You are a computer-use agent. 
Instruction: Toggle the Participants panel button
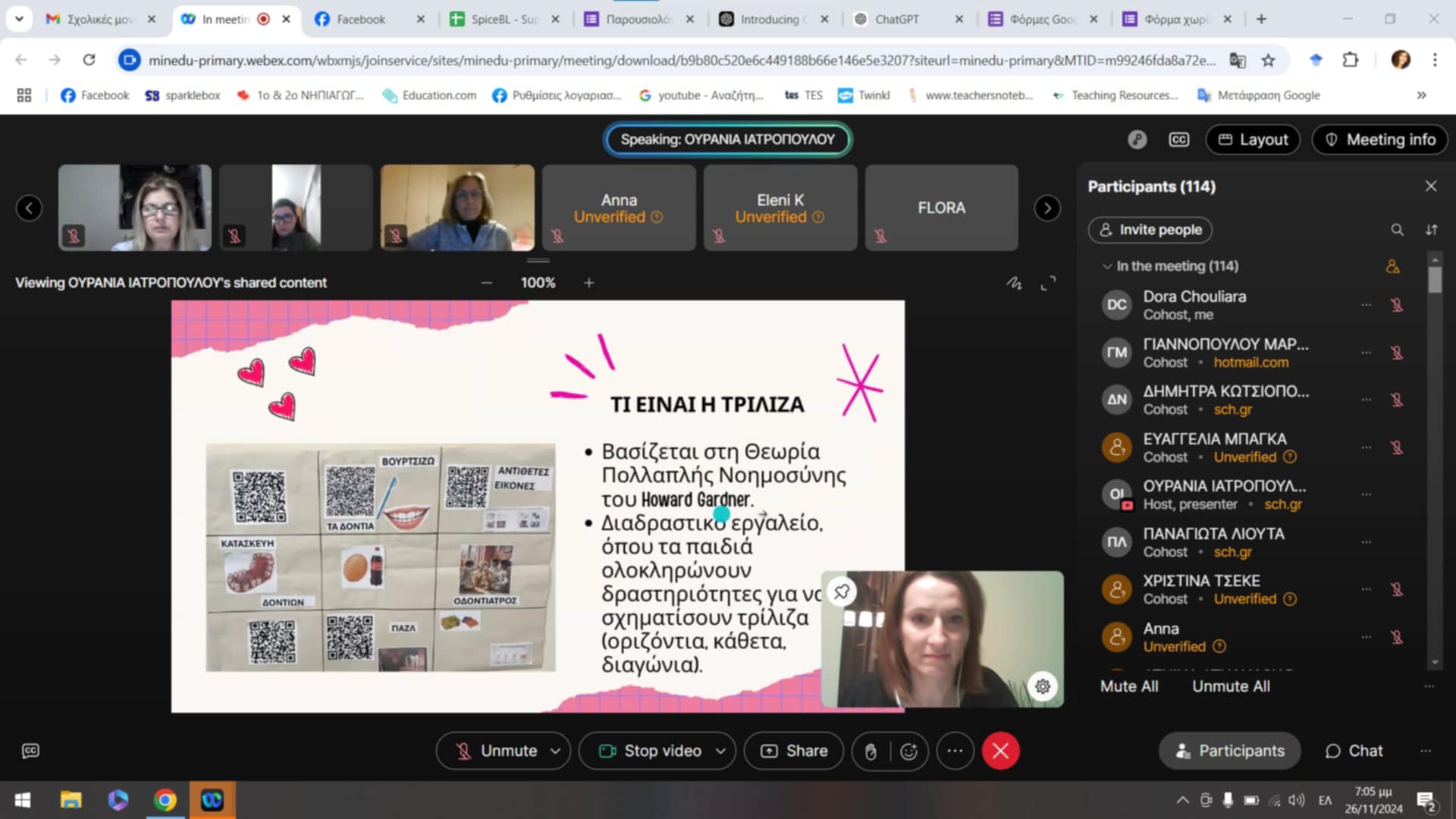[1229, 751]
